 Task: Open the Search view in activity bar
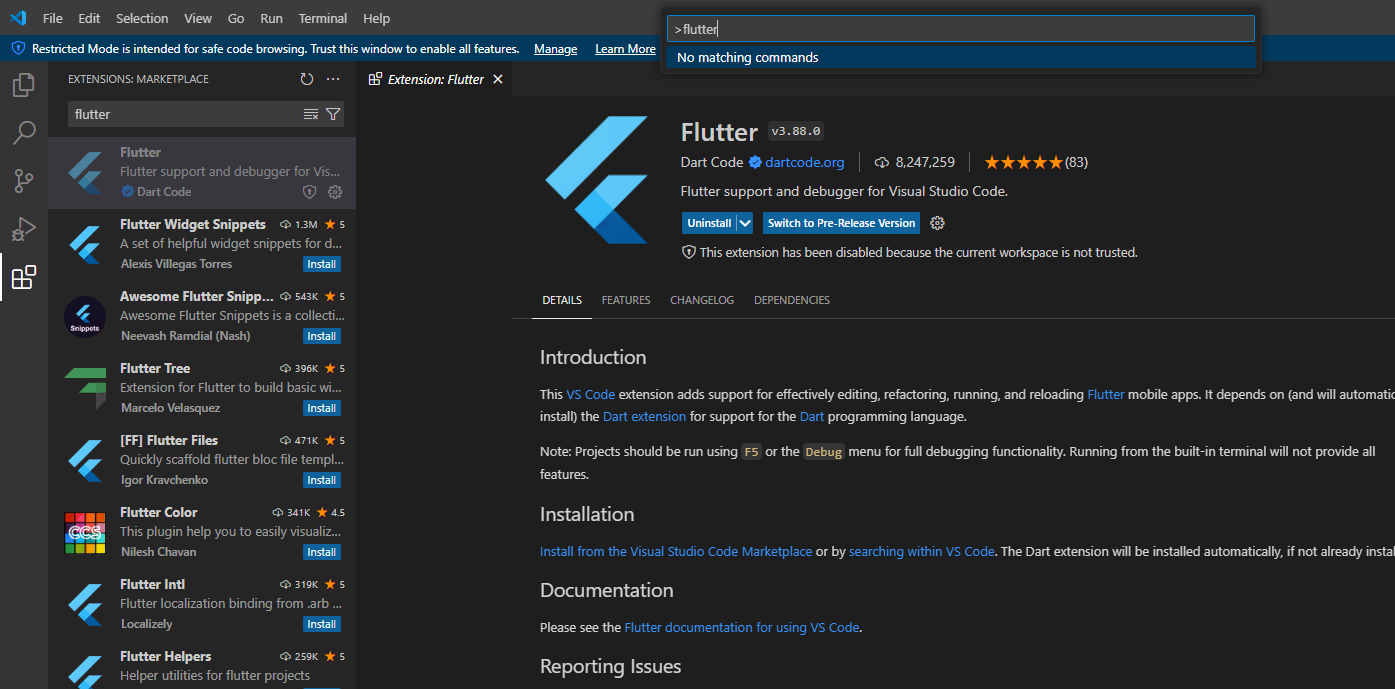tap(24, 133)
